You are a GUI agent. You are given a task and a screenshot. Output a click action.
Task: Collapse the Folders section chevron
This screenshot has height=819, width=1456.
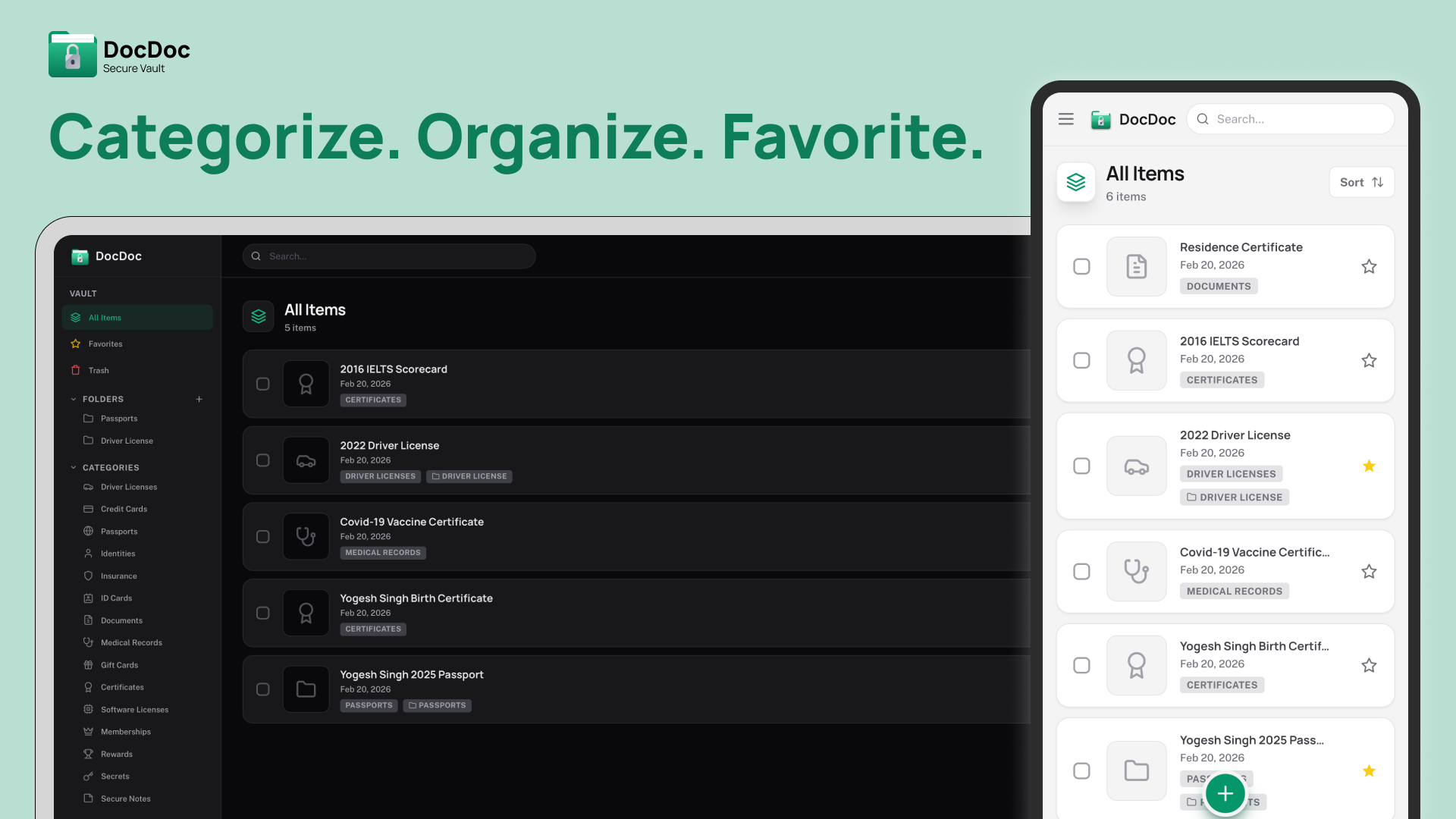74,399
